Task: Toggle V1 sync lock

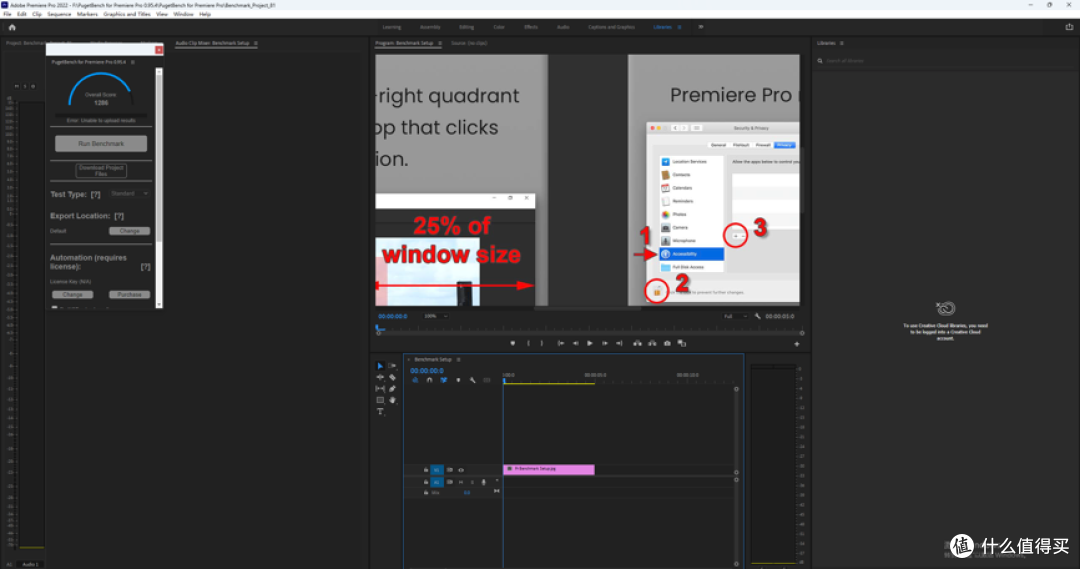Action: 450,470
